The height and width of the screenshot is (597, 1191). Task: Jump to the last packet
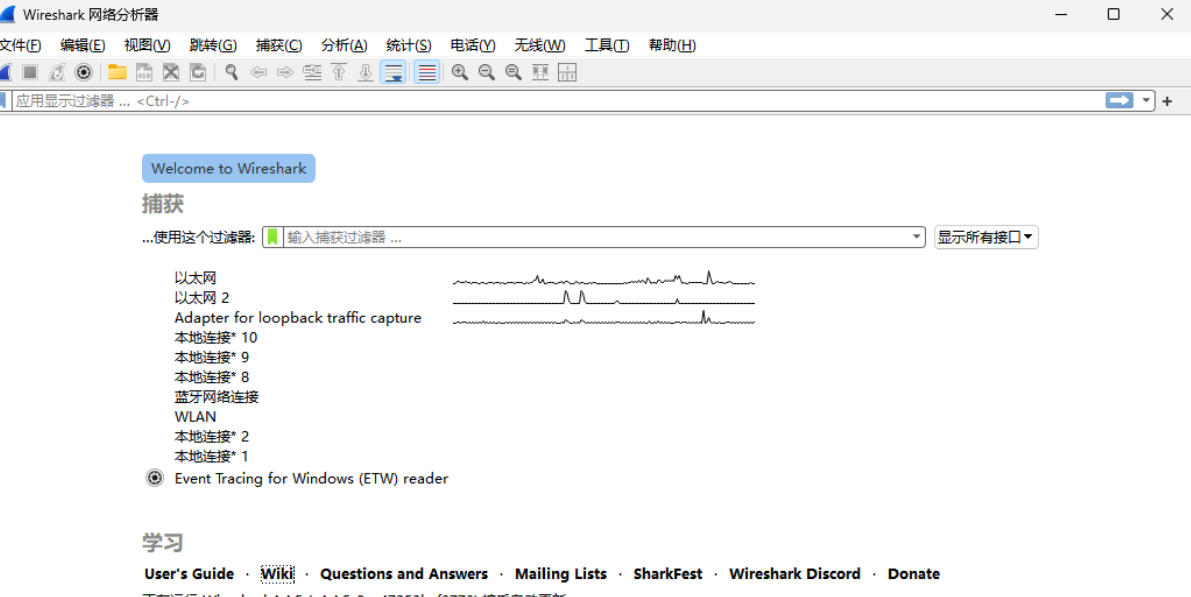point(365,72)
